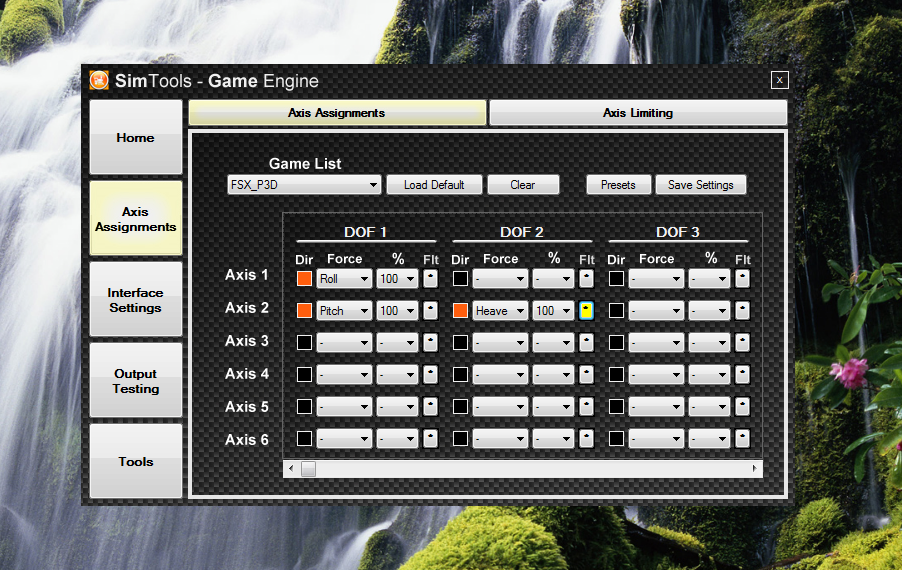Click the Load Default button
The height and width of the screenshot is (570, 902).
[434, 185]
